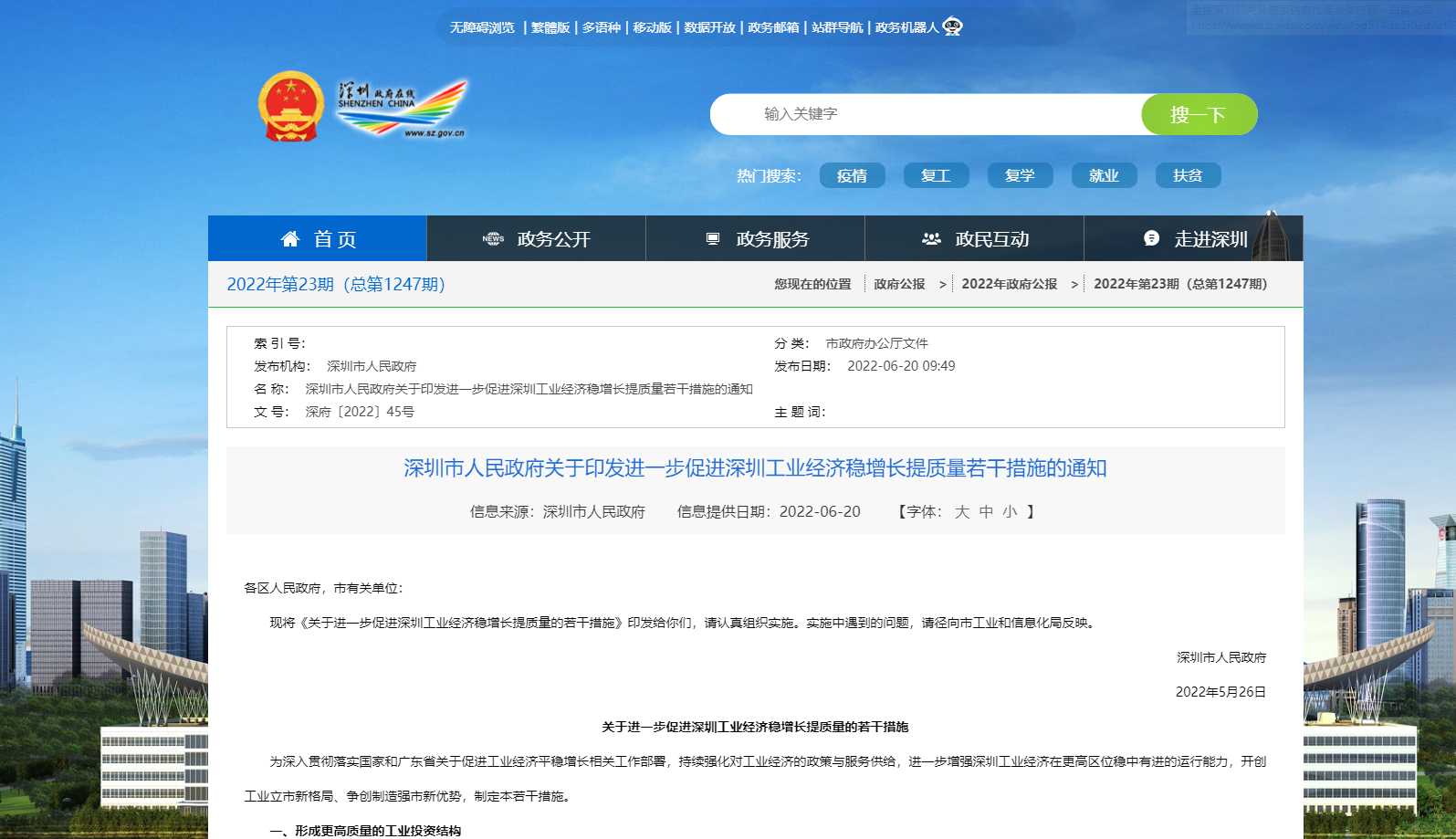This screenshot has width=1456, height=839.
Task: Click the robot icon next to 政务机器人
Action: [953, 26]
